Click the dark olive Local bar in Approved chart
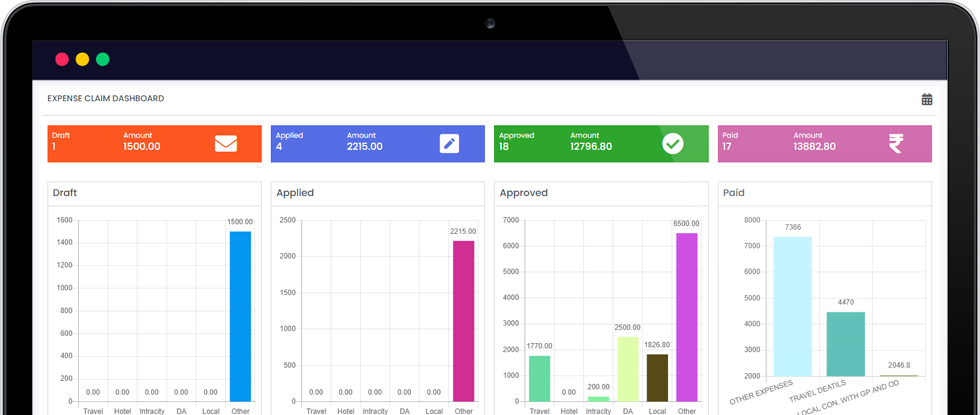The width and height of the screenshot is (980, 415). pos(657,377)
